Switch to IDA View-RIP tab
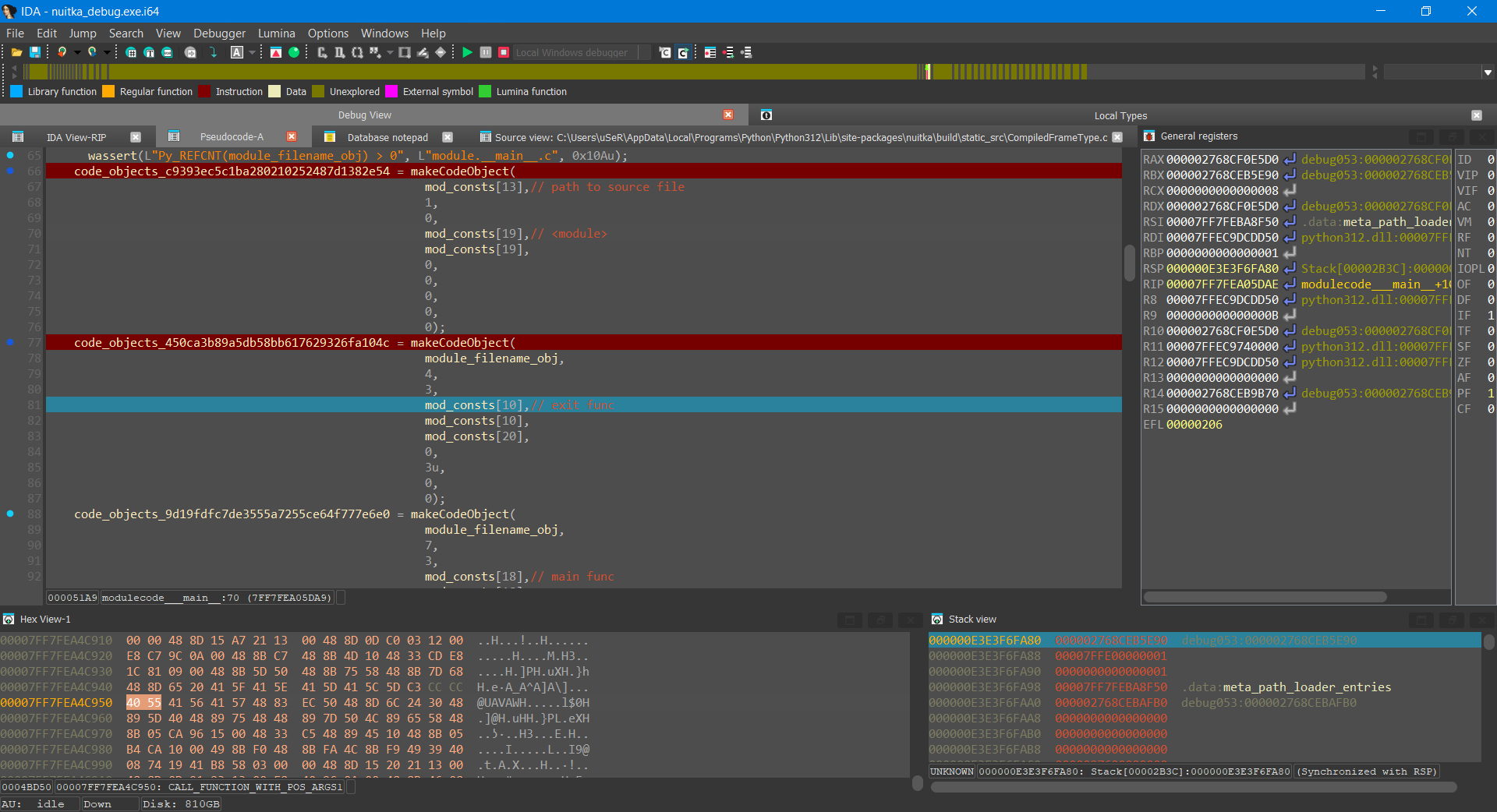This screenshot has width=1497, height=812. [76, 137]
